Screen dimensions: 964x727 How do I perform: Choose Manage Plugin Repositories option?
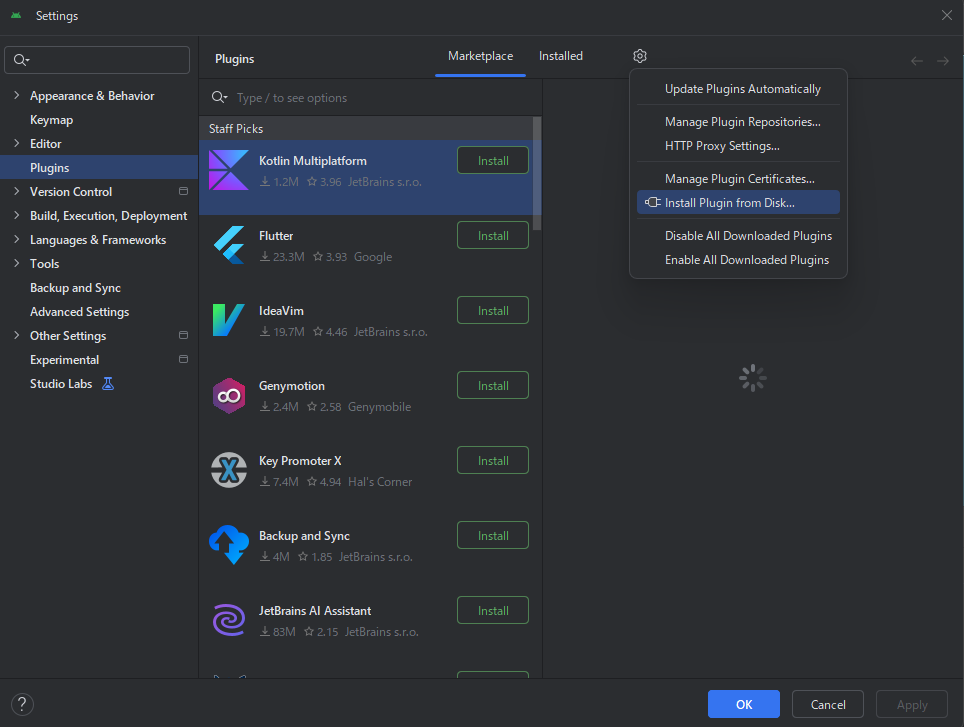click(x=742, y=122)
